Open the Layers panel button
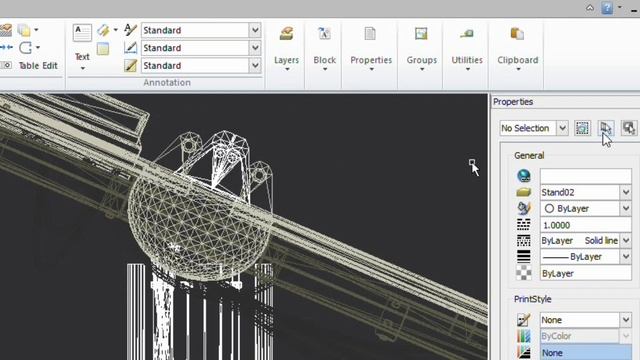This screenshot has width=640, height=360. tap(286, 49)
